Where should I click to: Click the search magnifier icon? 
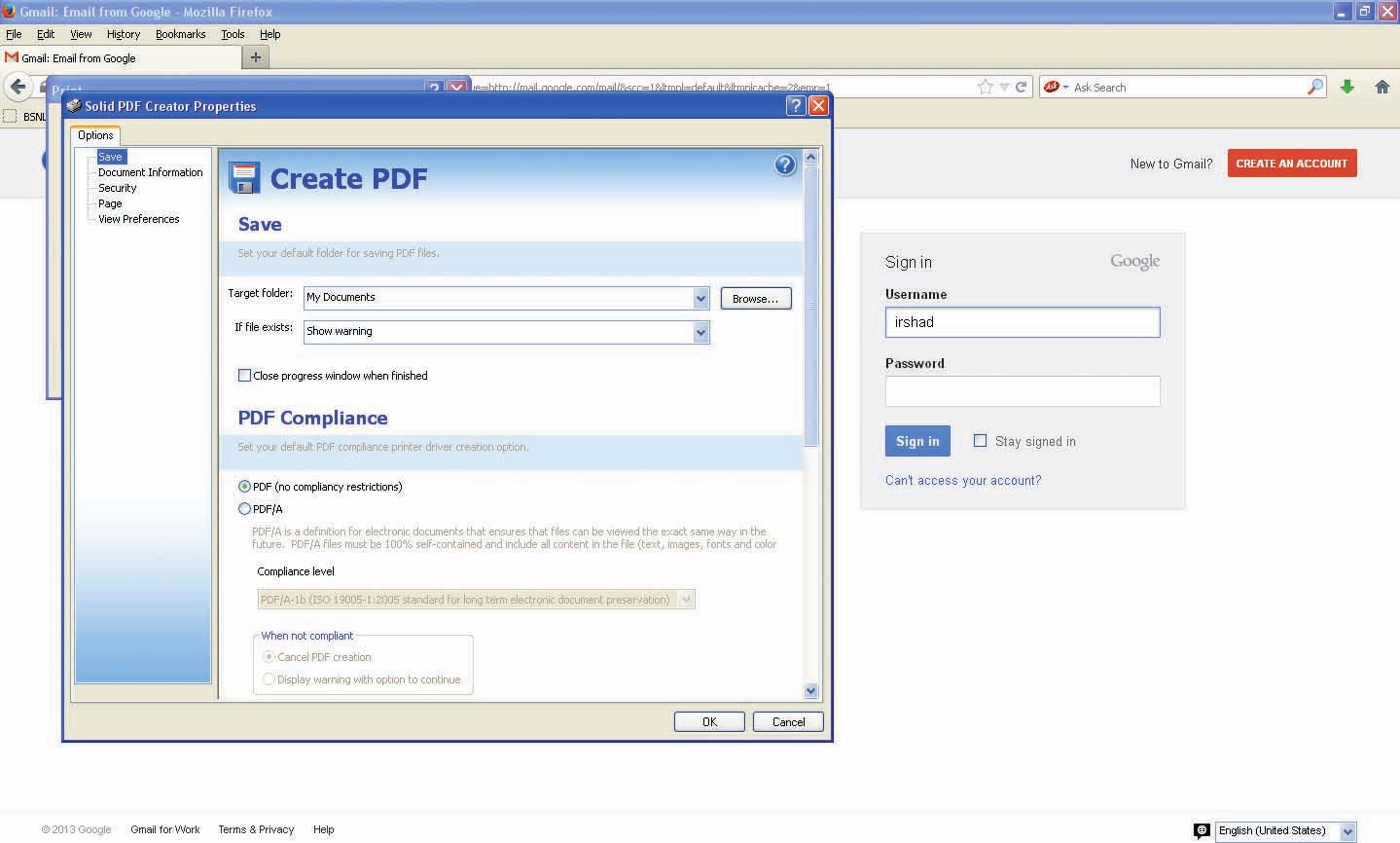pos(1315,87)
